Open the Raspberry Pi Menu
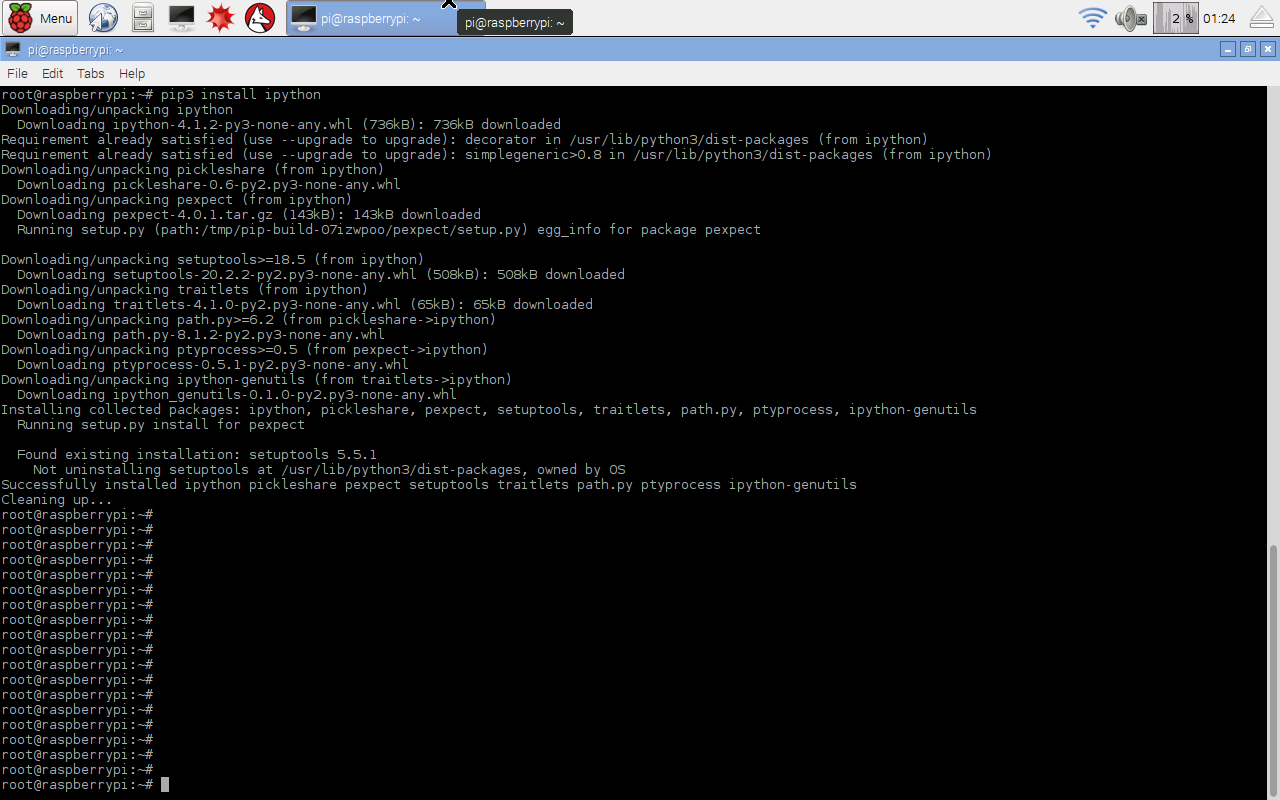 click(x=41, y=17)
